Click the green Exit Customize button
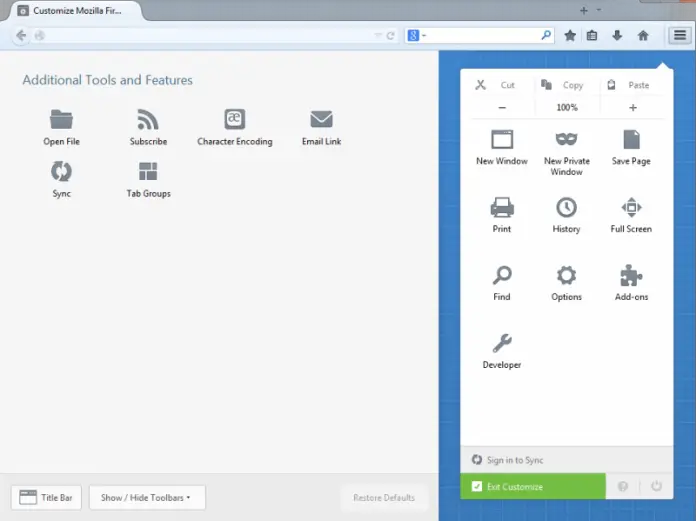The height and width of the screenshot is (521, 696). pyautogui.click(x=533, y=486)
